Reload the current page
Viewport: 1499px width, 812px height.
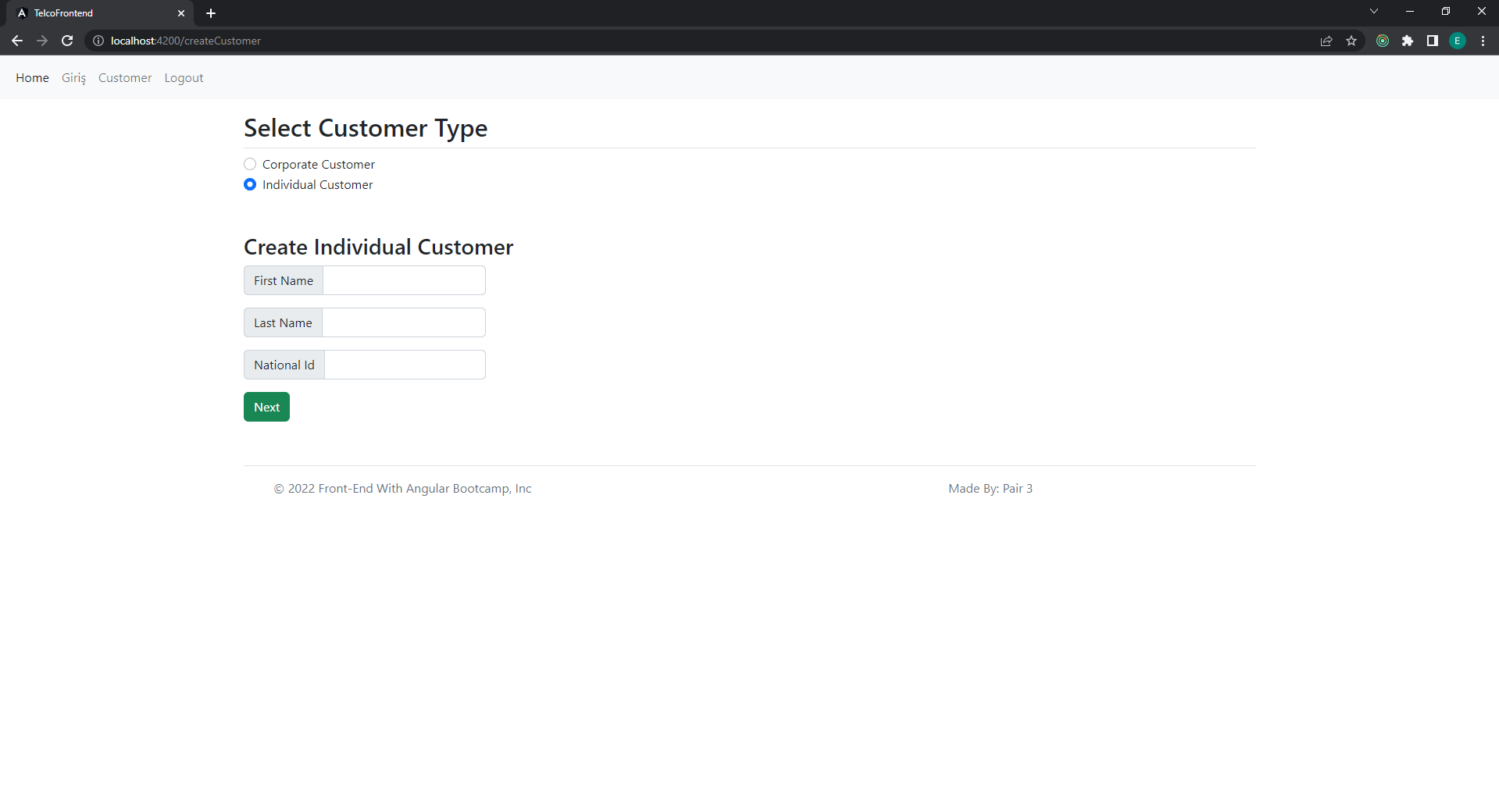tap(67, 41)
